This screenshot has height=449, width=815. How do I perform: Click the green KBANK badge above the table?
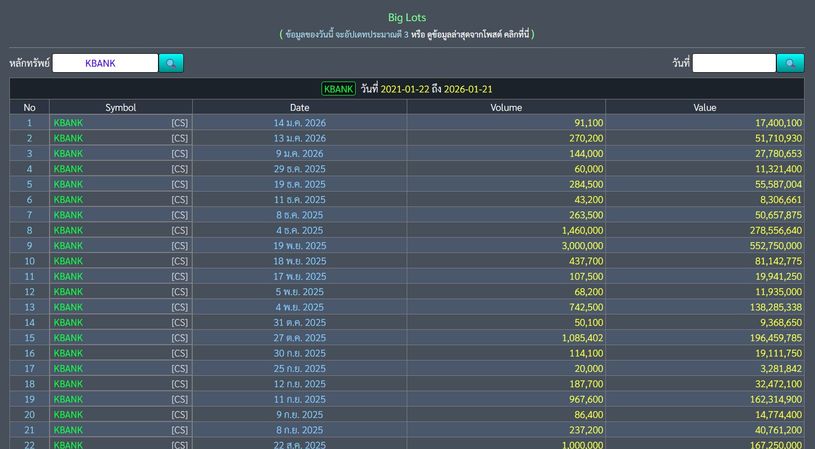pos(338,89)
